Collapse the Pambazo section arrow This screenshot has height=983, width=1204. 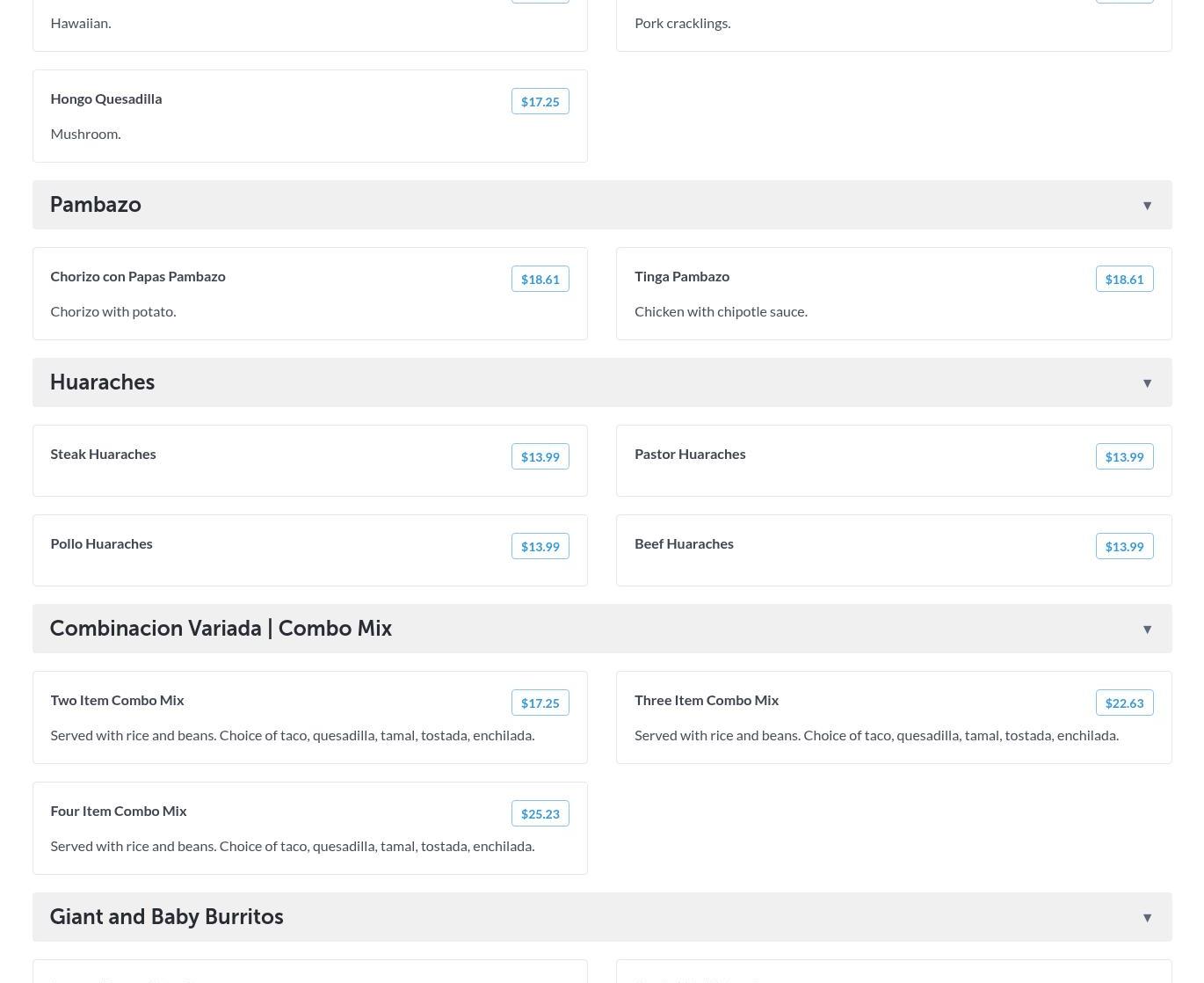pos(1147,205)
